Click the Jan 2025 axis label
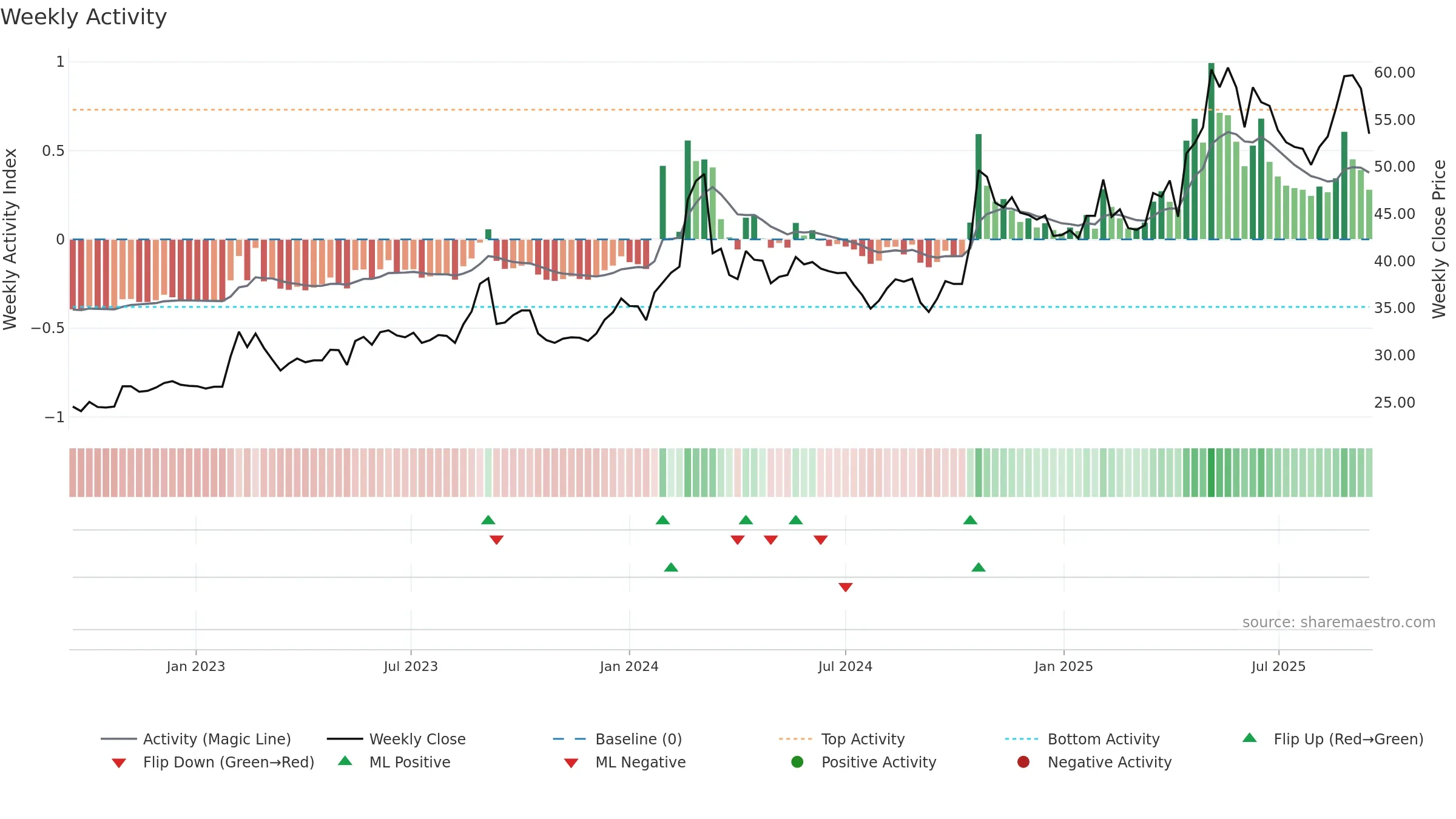The image size is (1456, 819). tap(1063, 666)
